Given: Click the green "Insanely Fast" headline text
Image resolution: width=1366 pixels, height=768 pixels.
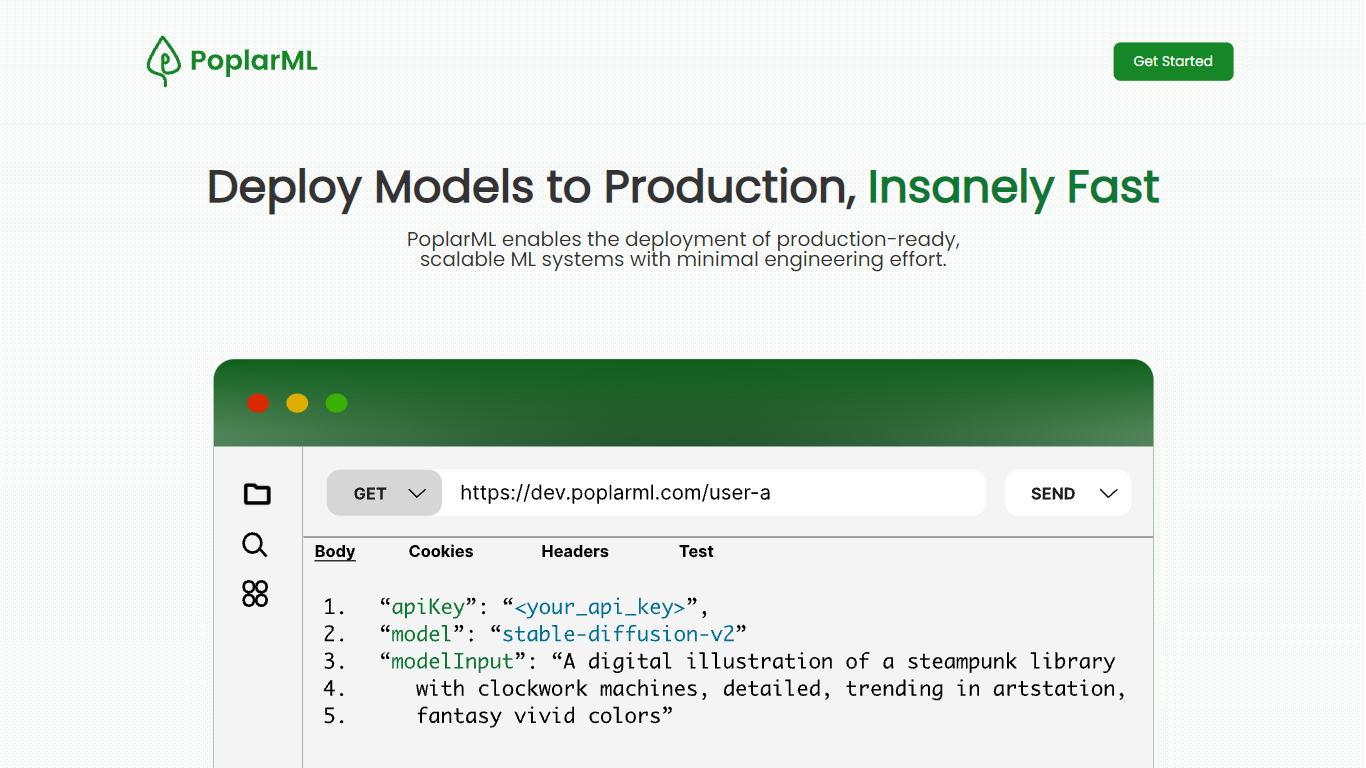Looking at the screenshot, I should [1013, 187].
